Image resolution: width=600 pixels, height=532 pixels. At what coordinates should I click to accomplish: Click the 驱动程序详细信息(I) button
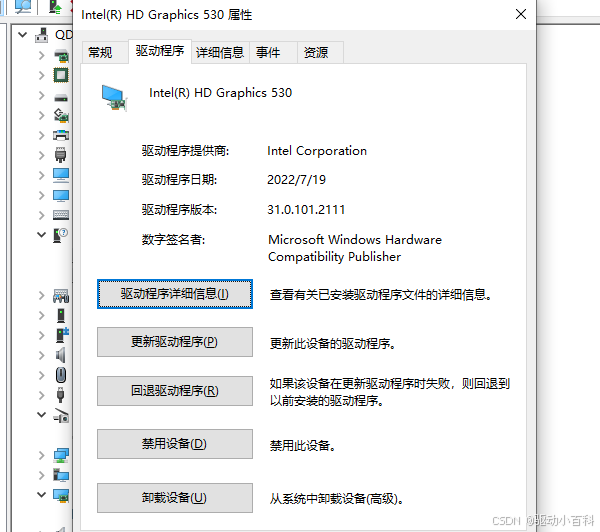[x=175, y=294]
